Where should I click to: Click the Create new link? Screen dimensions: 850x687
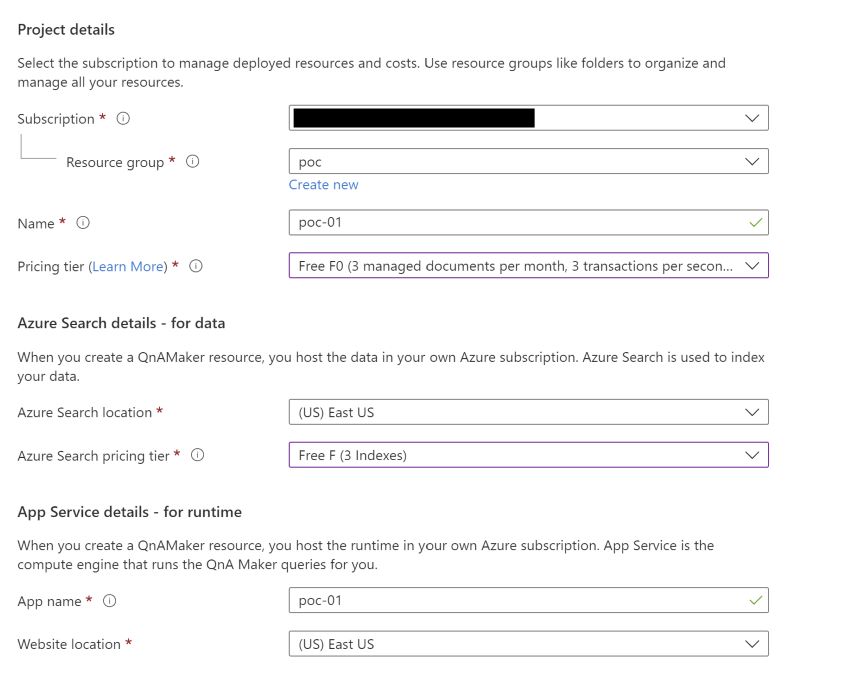(323, 184)
